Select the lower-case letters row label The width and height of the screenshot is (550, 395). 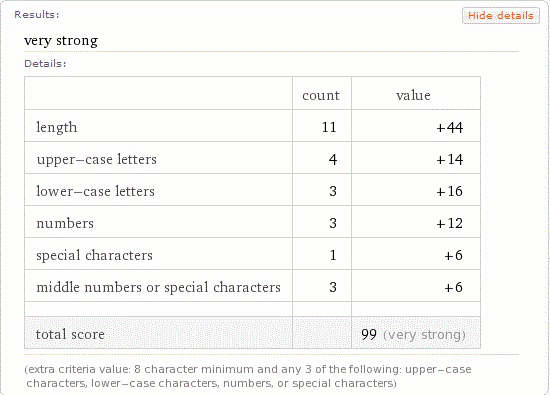click(95, 191)
